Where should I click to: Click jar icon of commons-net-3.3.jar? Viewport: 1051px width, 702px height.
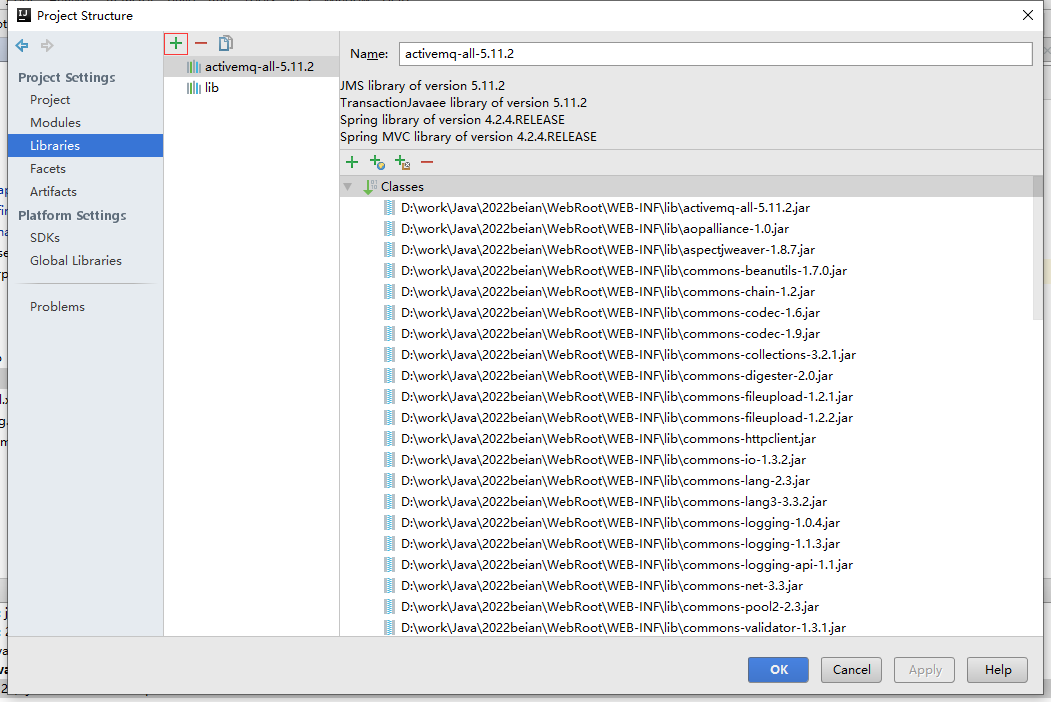389,586
